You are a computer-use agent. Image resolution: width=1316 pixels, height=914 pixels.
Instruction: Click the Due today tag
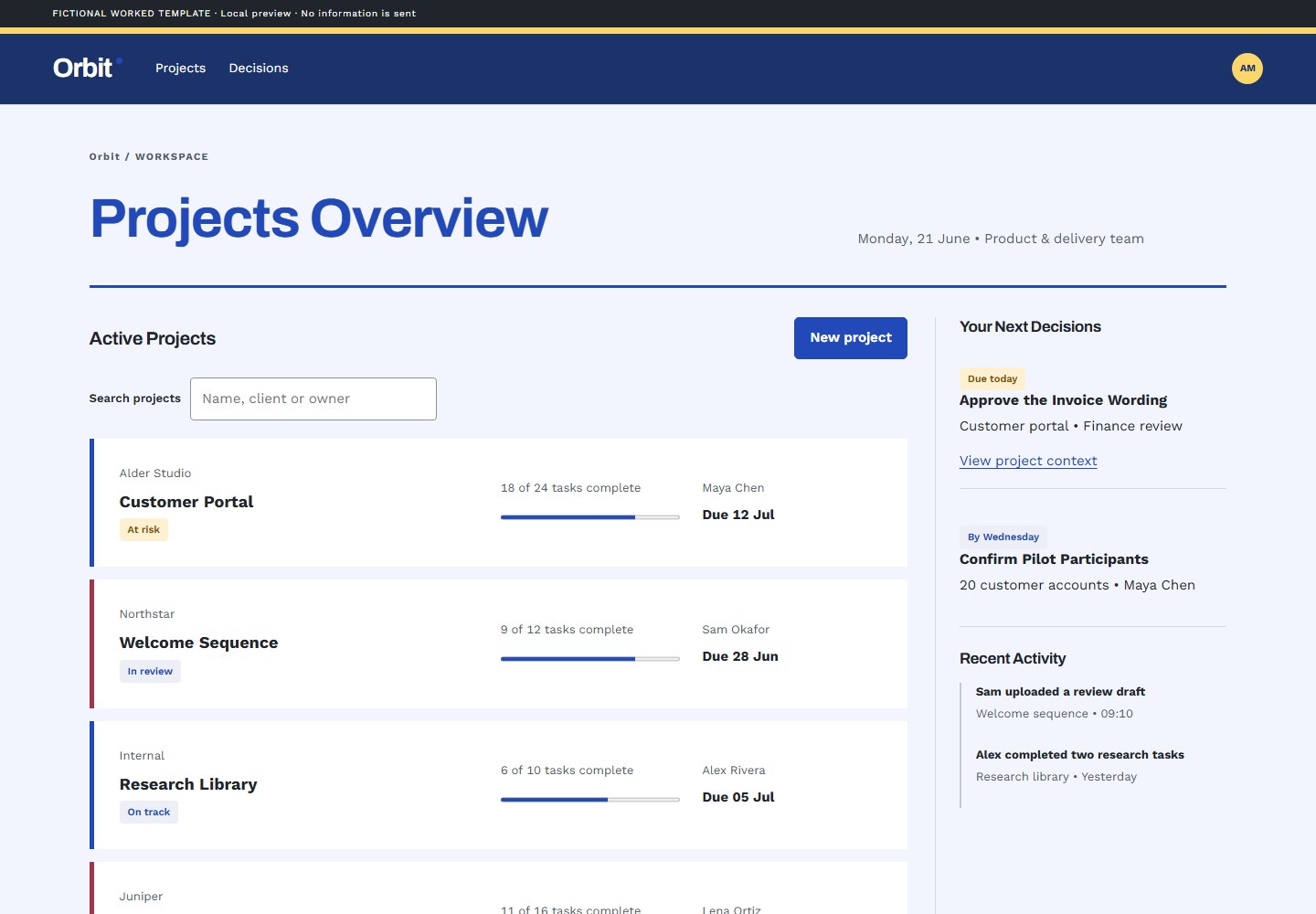click(992, 378)
